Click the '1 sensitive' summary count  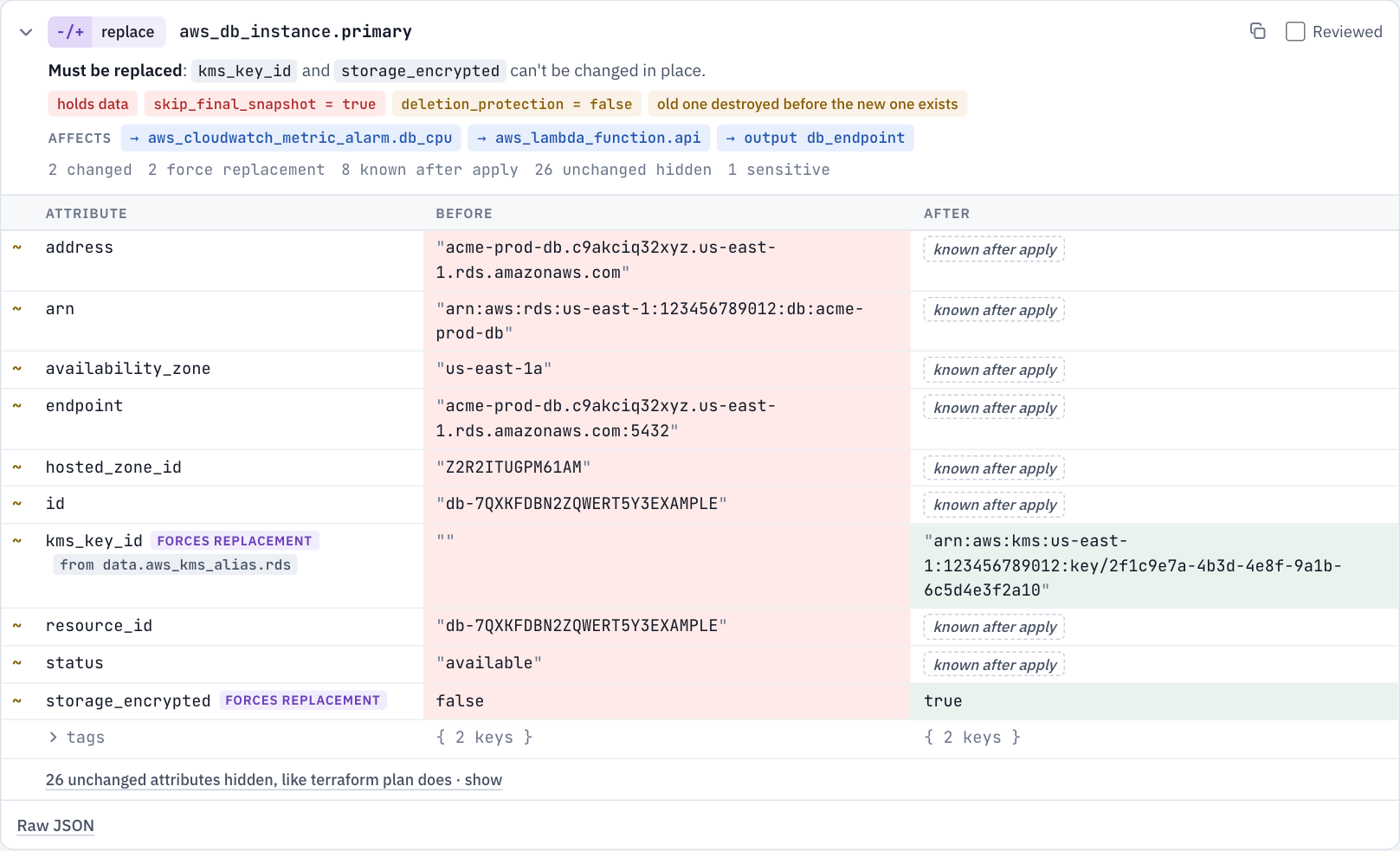(x=778, y=170)
